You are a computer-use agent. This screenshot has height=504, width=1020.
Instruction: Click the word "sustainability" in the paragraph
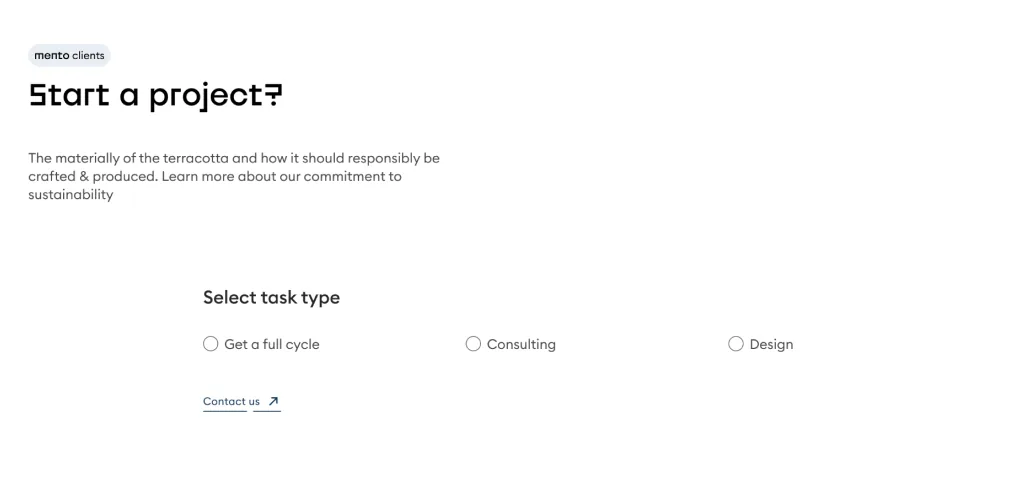71,194
